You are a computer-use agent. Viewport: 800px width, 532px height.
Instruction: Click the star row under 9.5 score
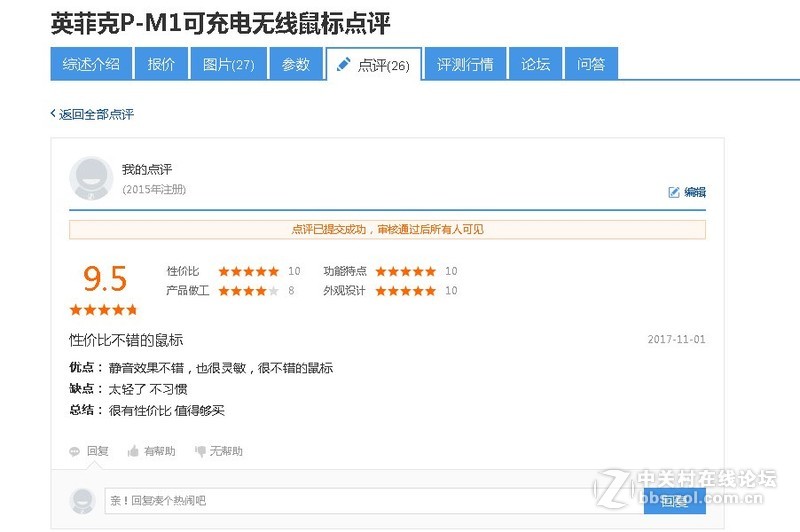tap(104, 310)
